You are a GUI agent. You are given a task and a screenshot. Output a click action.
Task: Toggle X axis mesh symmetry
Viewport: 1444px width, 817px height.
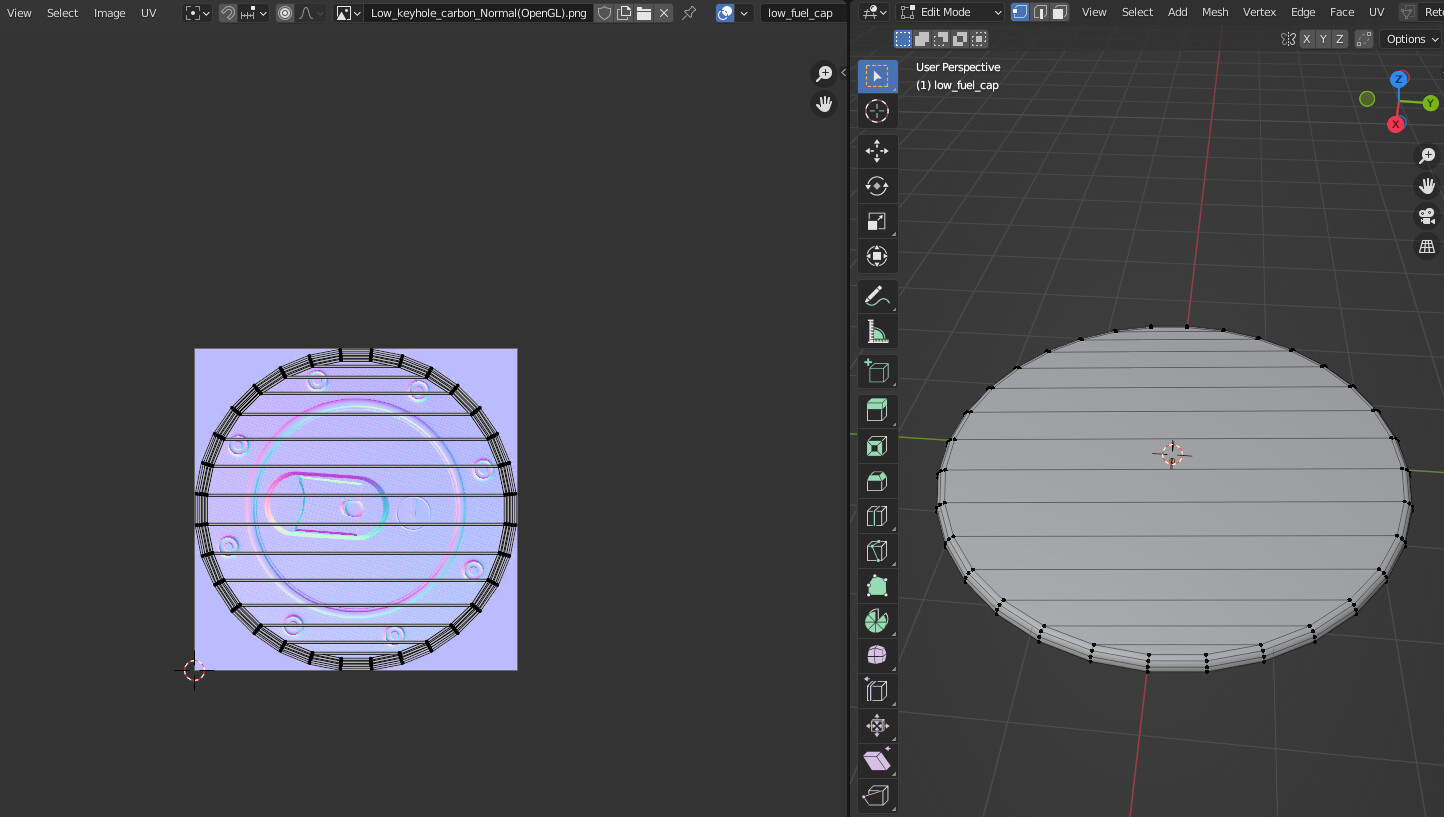[1306, 39]
